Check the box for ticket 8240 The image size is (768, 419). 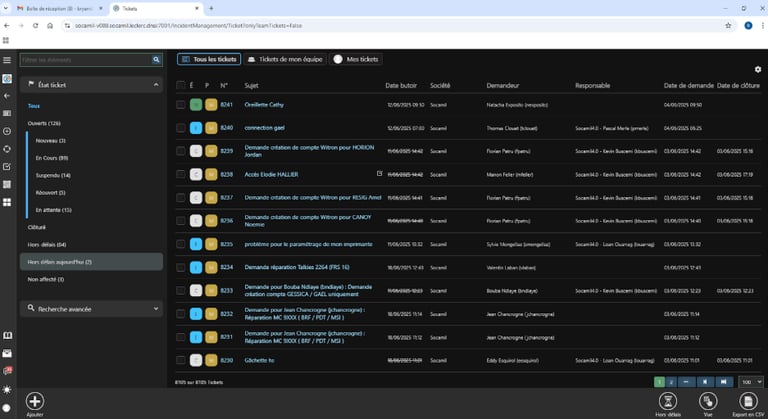point(181,128)
